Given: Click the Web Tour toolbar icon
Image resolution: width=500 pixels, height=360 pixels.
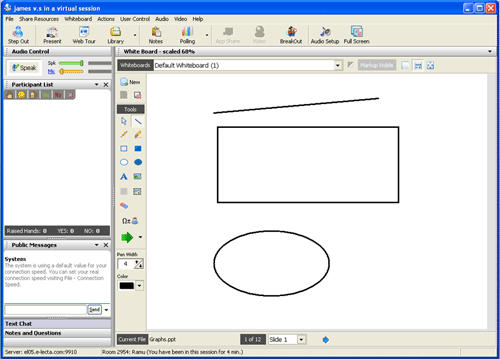Looking at the screenshot, I should [x=84, y=35].
